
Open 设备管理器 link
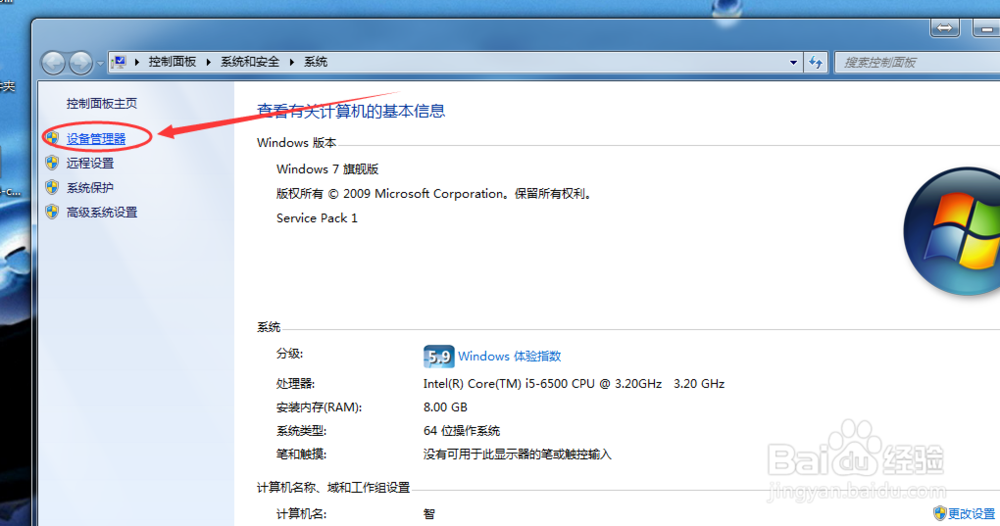point(96,139)
